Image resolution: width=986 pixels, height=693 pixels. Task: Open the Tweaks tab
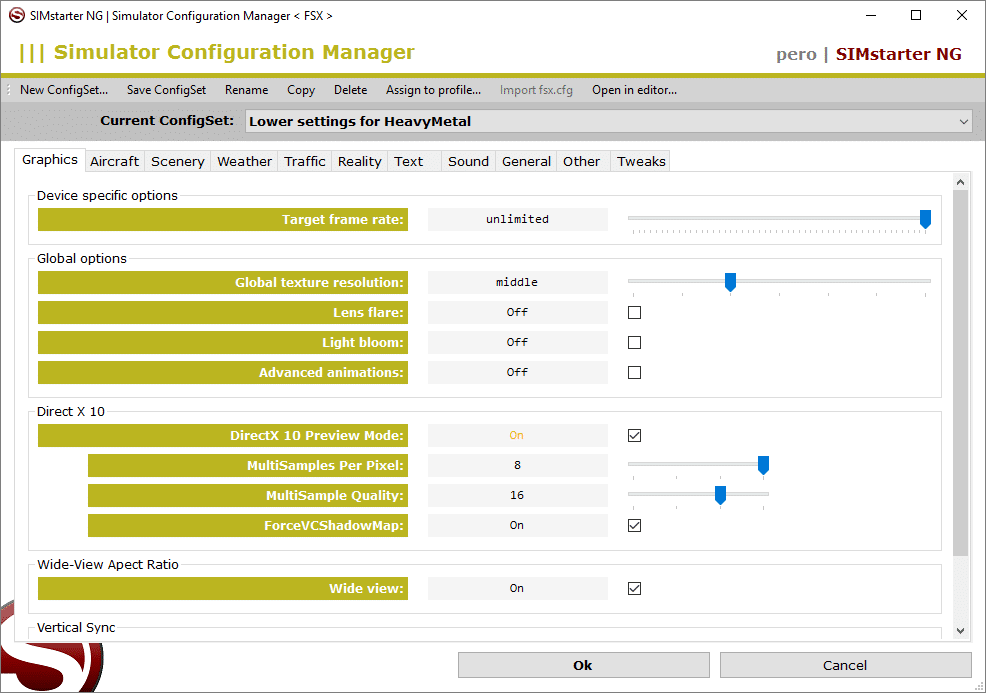[641, 162]
